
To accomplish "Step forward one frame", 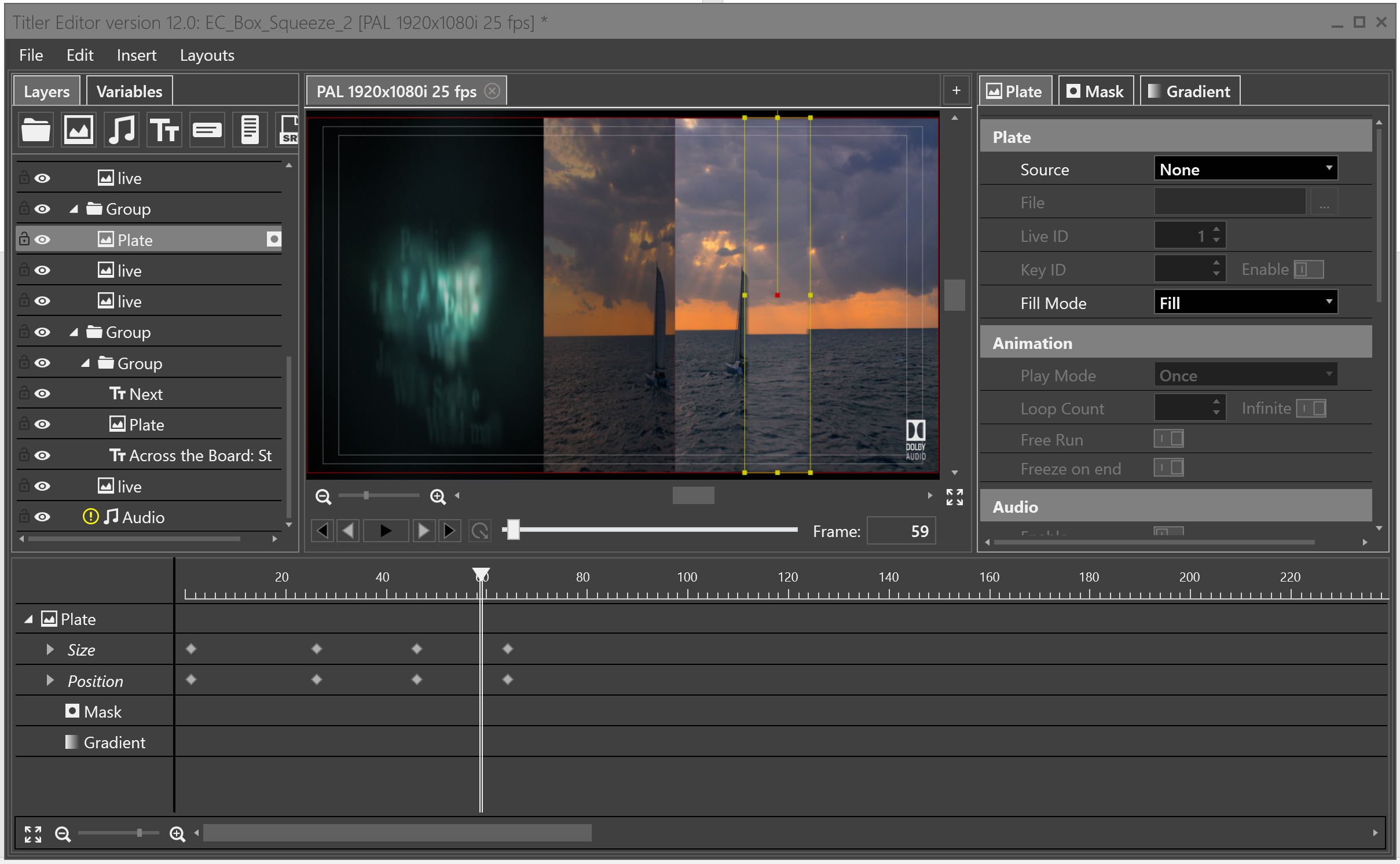I will tap(423, 531).
